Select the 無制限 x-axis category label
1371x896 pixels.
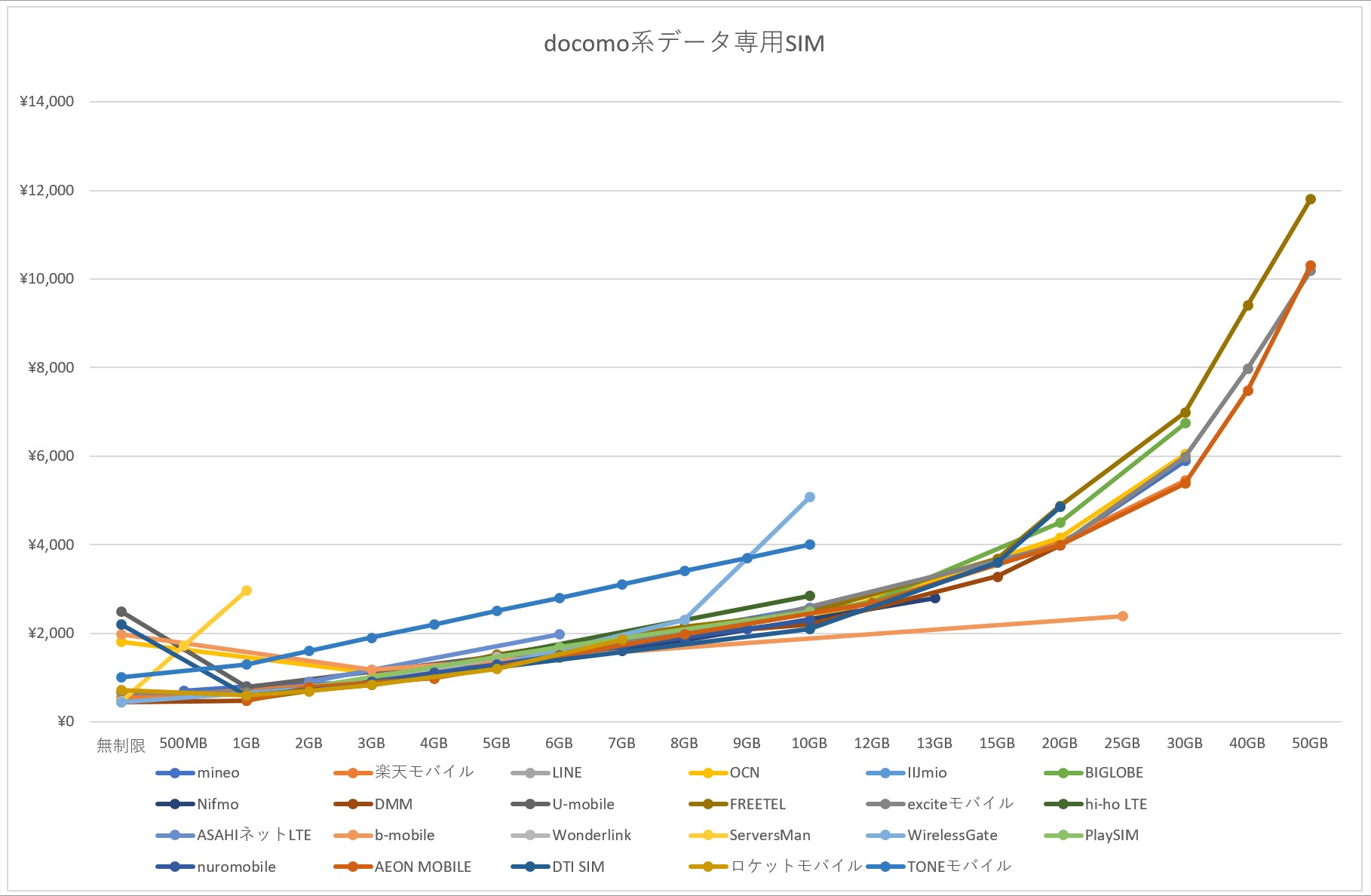coord(121,745)
